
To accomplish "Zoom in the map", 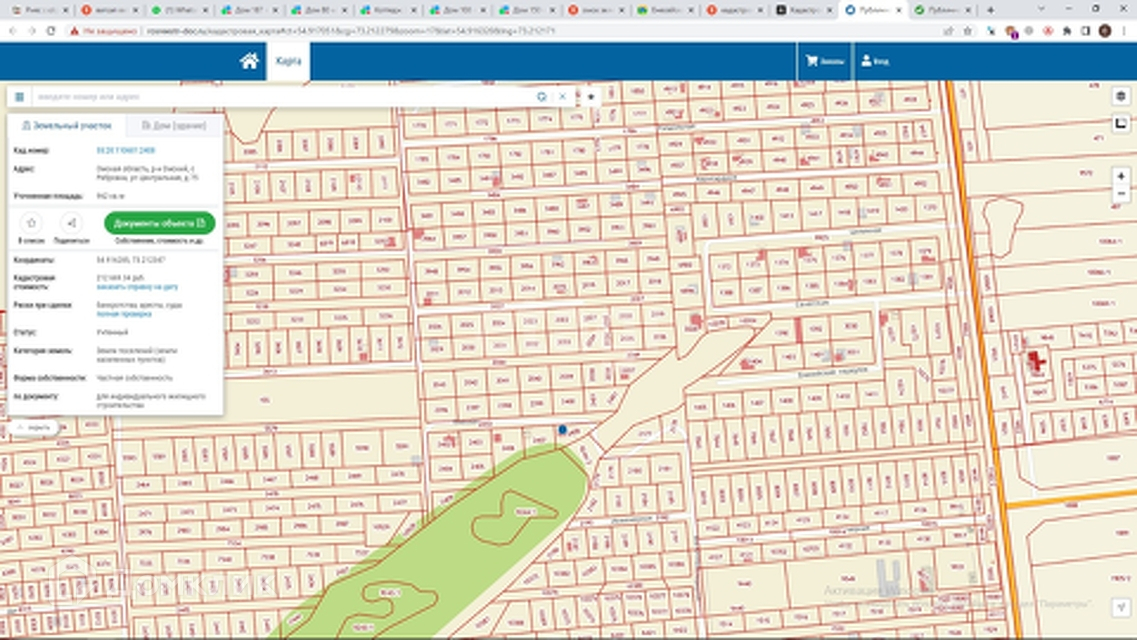I will (1121, 176).
